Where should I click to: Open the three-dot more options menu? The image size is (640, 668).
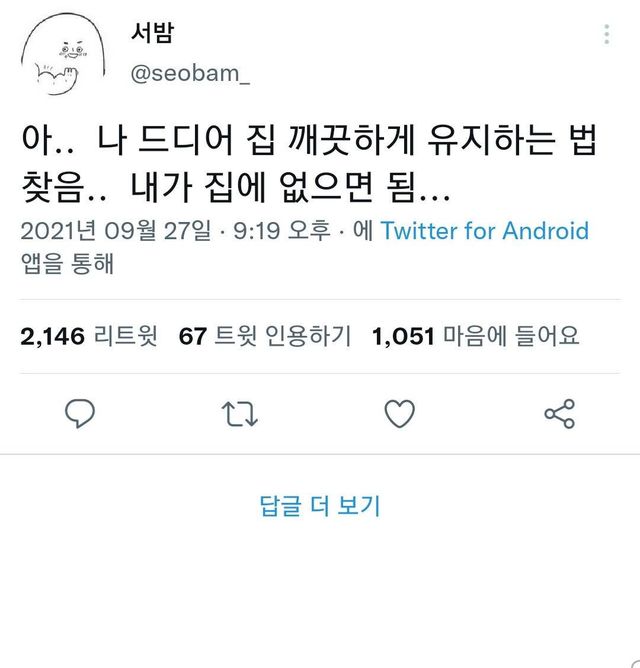click(x=607, y=35)
